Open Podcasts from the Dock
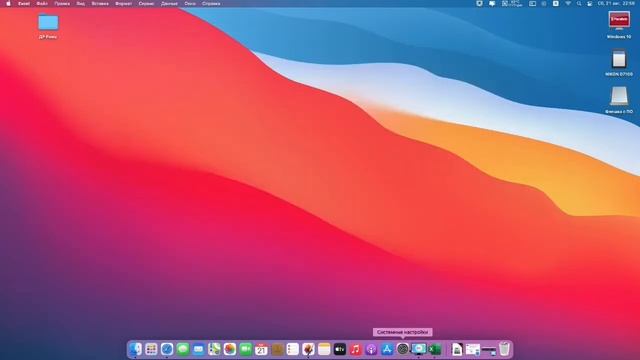The height and width of the screenshot is (360, 640). point(371,349)
